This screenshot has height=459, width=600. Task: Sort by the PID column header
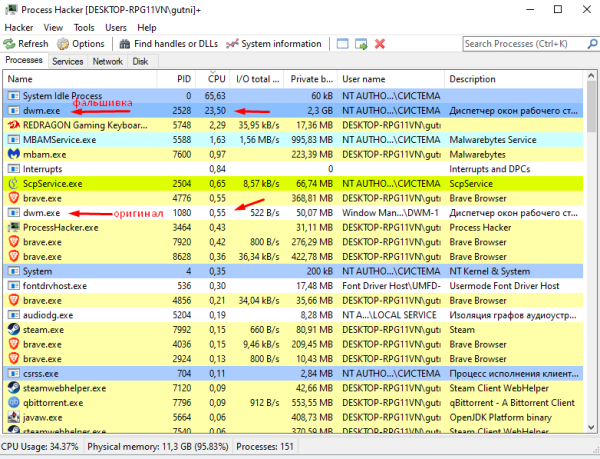coord(183,78)
